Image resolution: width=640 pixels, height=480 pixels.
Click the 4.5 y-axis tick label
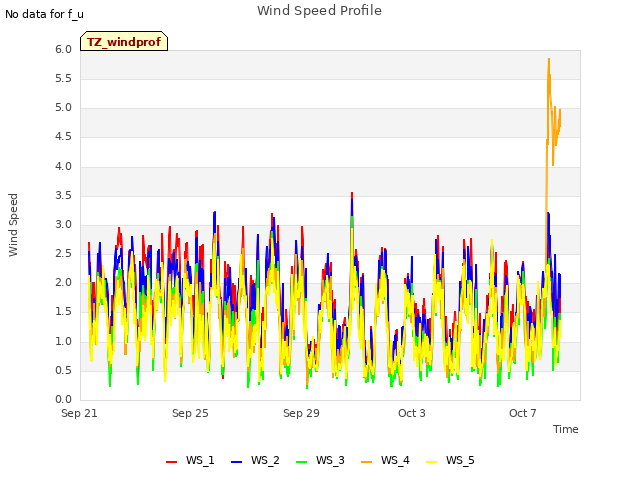[64, 137]
